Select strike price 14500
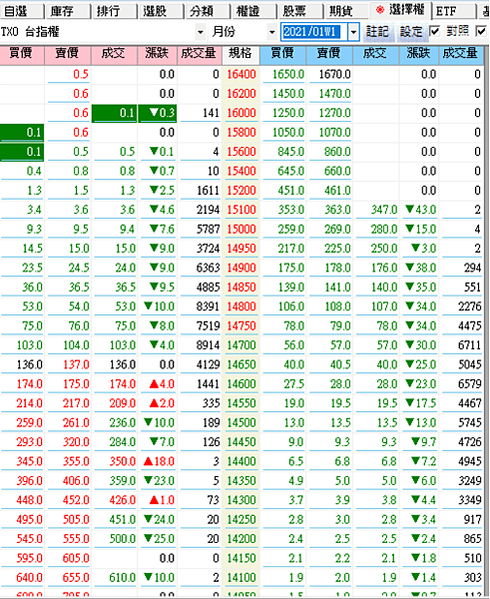This screenshot has width=490, height=599. point(241,423)
